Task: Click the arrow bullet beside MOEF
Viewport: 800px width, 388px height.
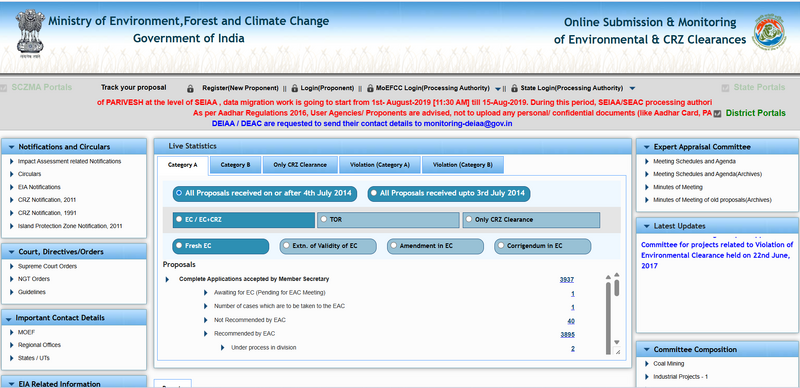Action: point(12,332)
